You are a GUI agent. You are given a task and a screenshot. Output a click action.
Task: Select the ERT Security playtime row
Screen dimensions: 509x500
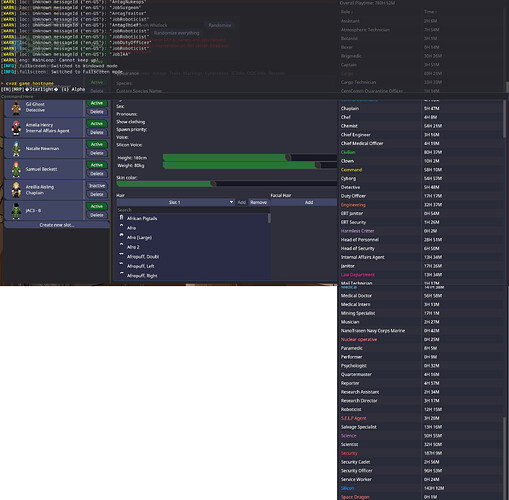pyautogui.click(x=421, y=222)
